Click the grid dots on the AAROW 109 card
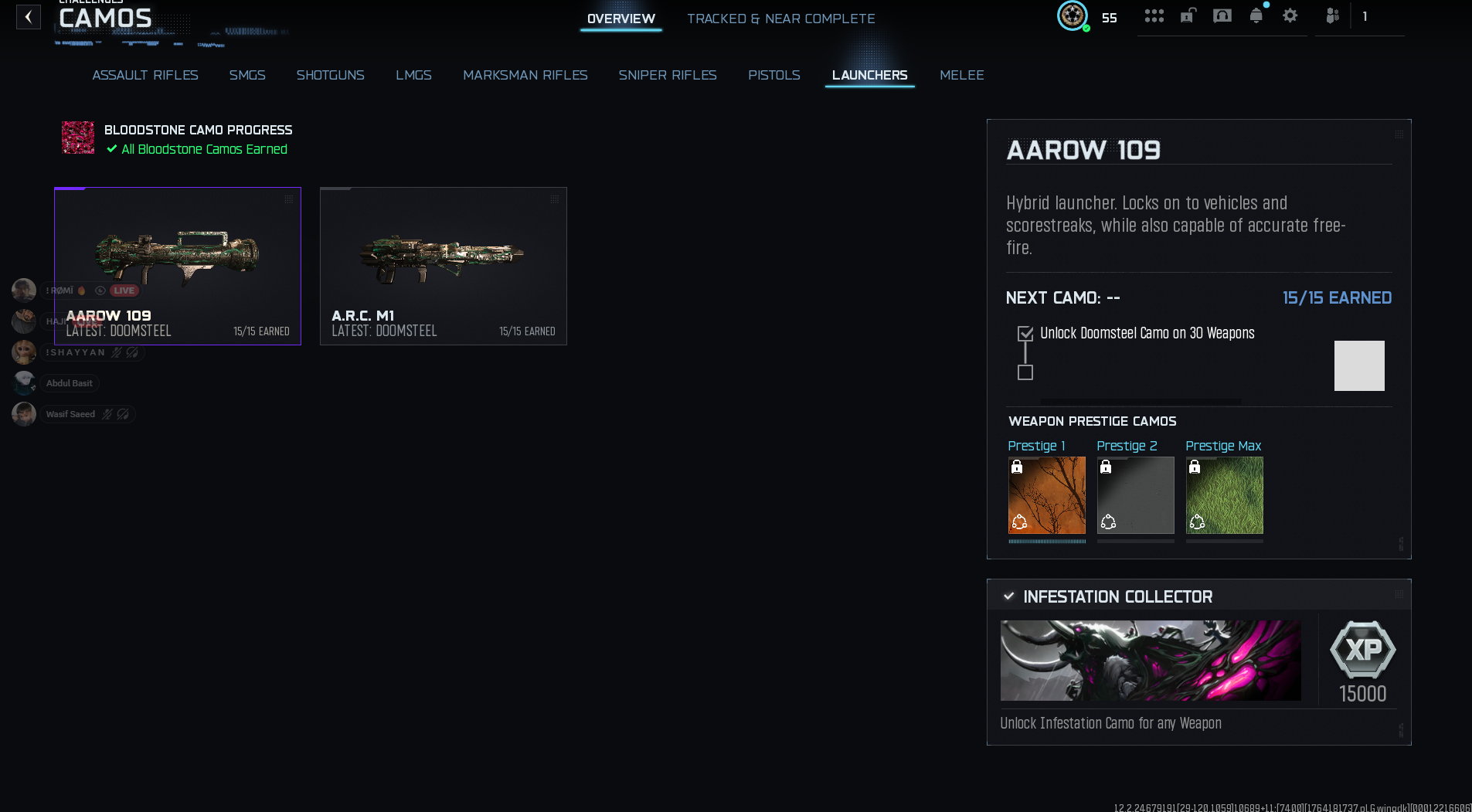 coord(289,199)
